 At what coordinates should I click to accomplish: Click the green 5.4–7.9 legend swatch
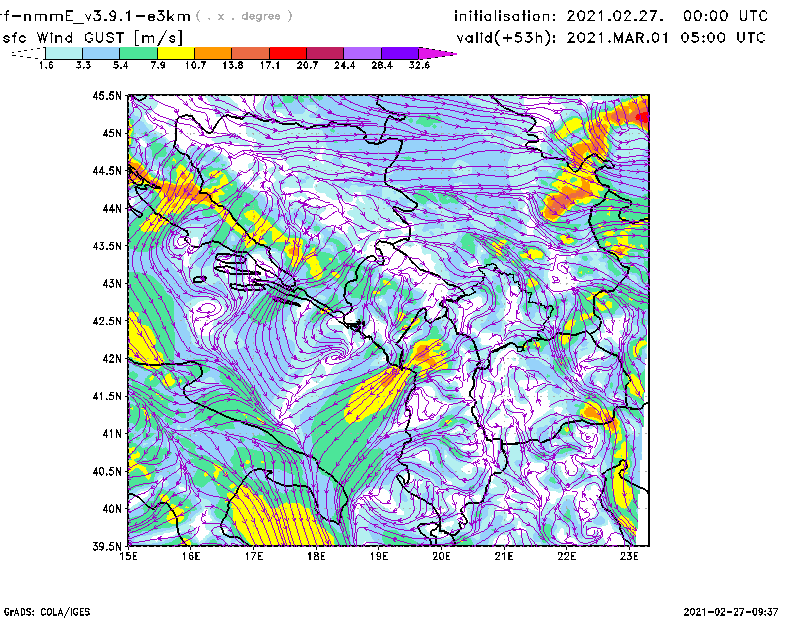pyautogui.click(x=138, y=53)
